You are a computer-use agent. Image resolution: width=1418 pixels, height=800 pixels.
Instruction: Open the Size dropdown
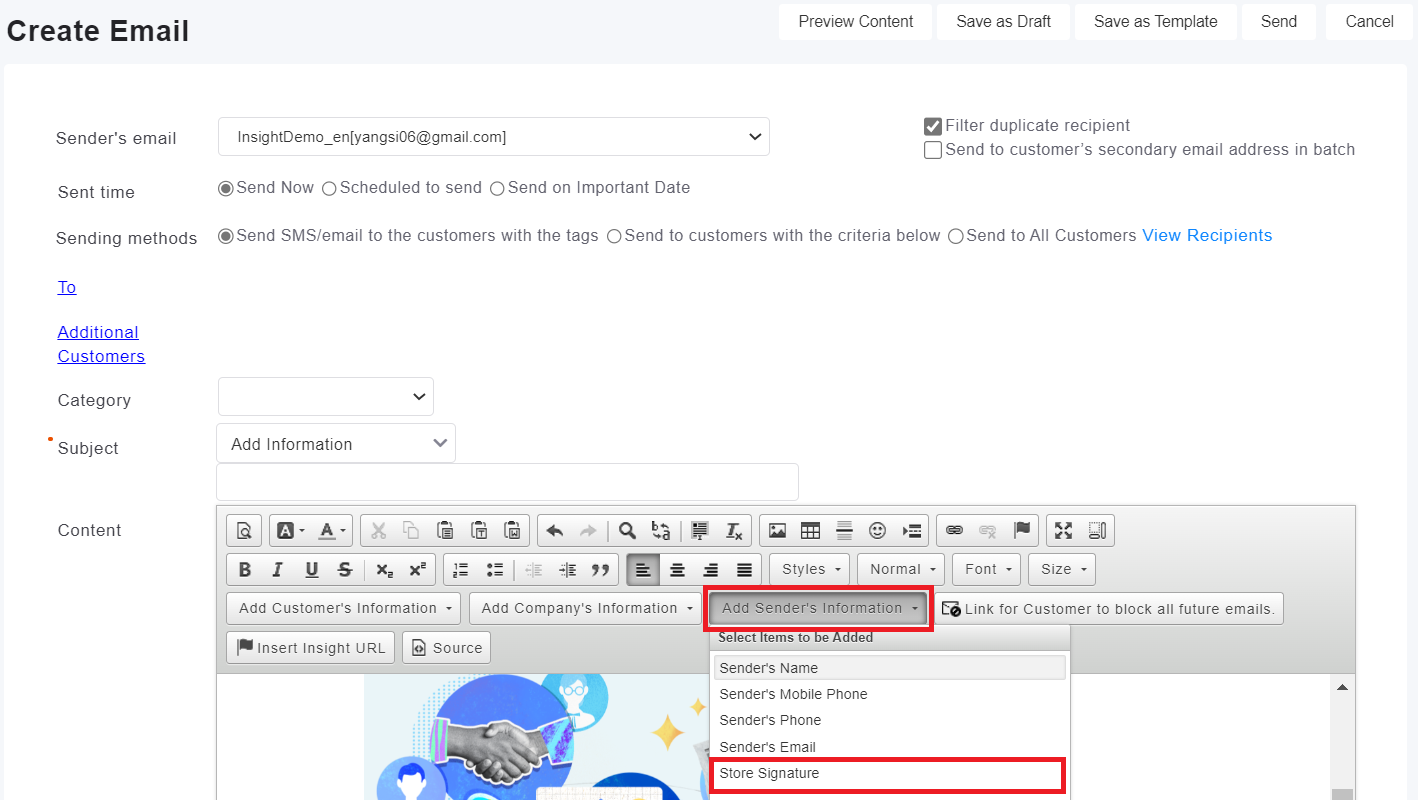tap(1062, 569)
